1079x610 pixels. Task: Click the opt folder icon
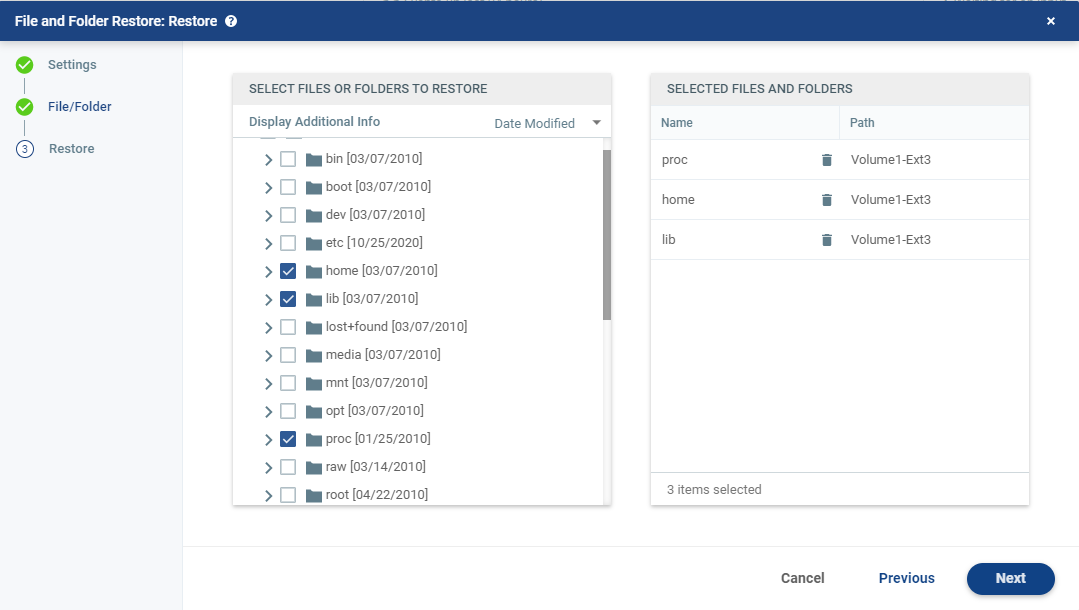[x=314, y=412]
